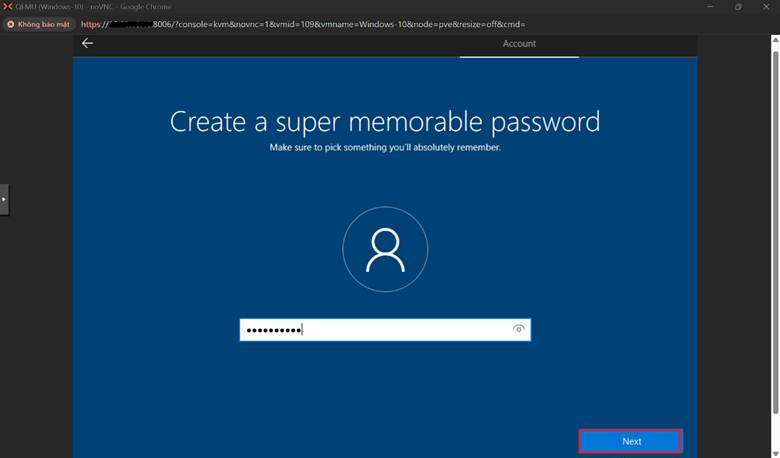Maximize the Chrome noVNC window

coord(738,7)
